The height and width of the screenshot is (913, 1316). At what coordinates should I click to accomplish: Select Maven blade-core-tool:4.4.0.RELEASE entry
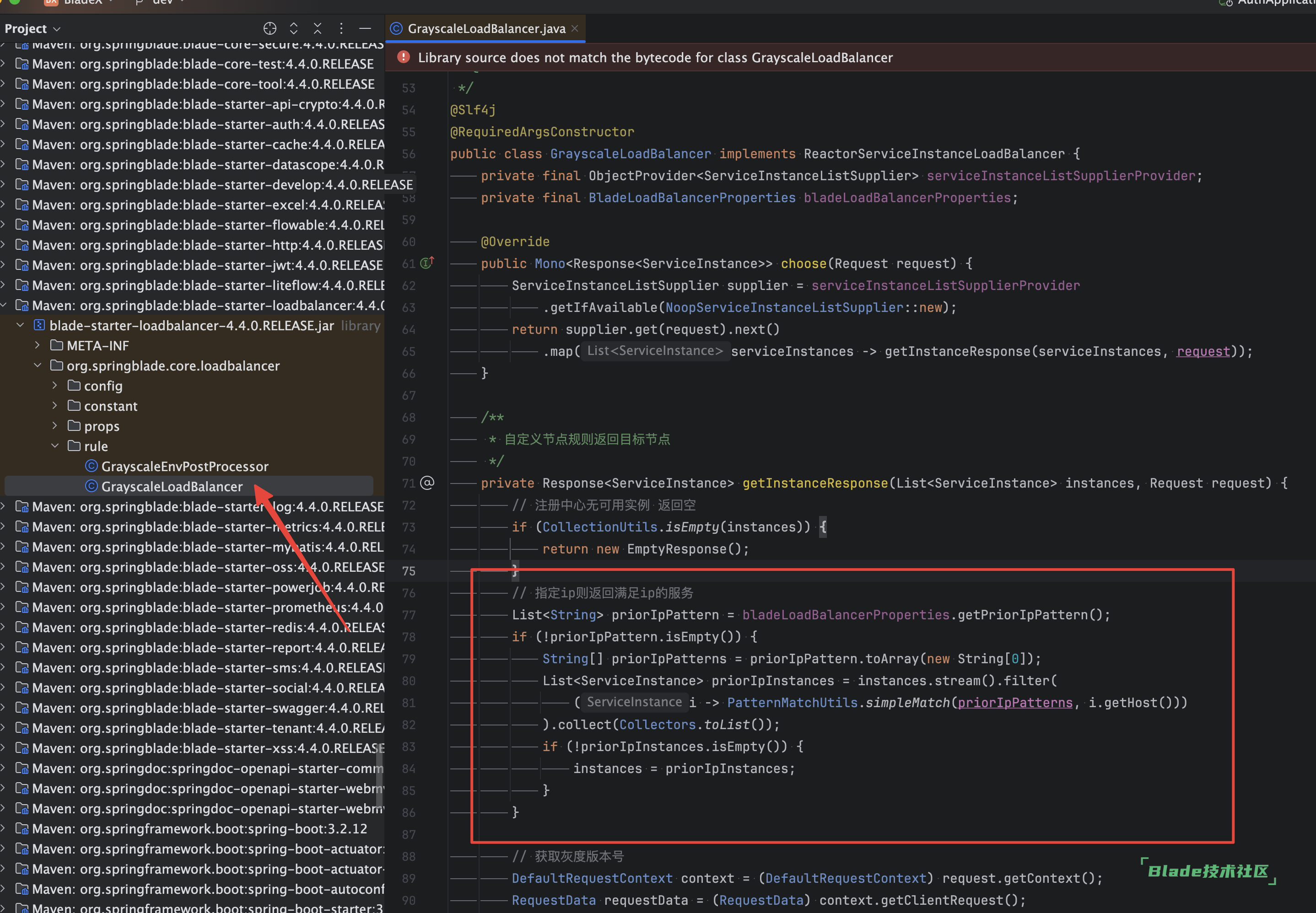point(203,84)
